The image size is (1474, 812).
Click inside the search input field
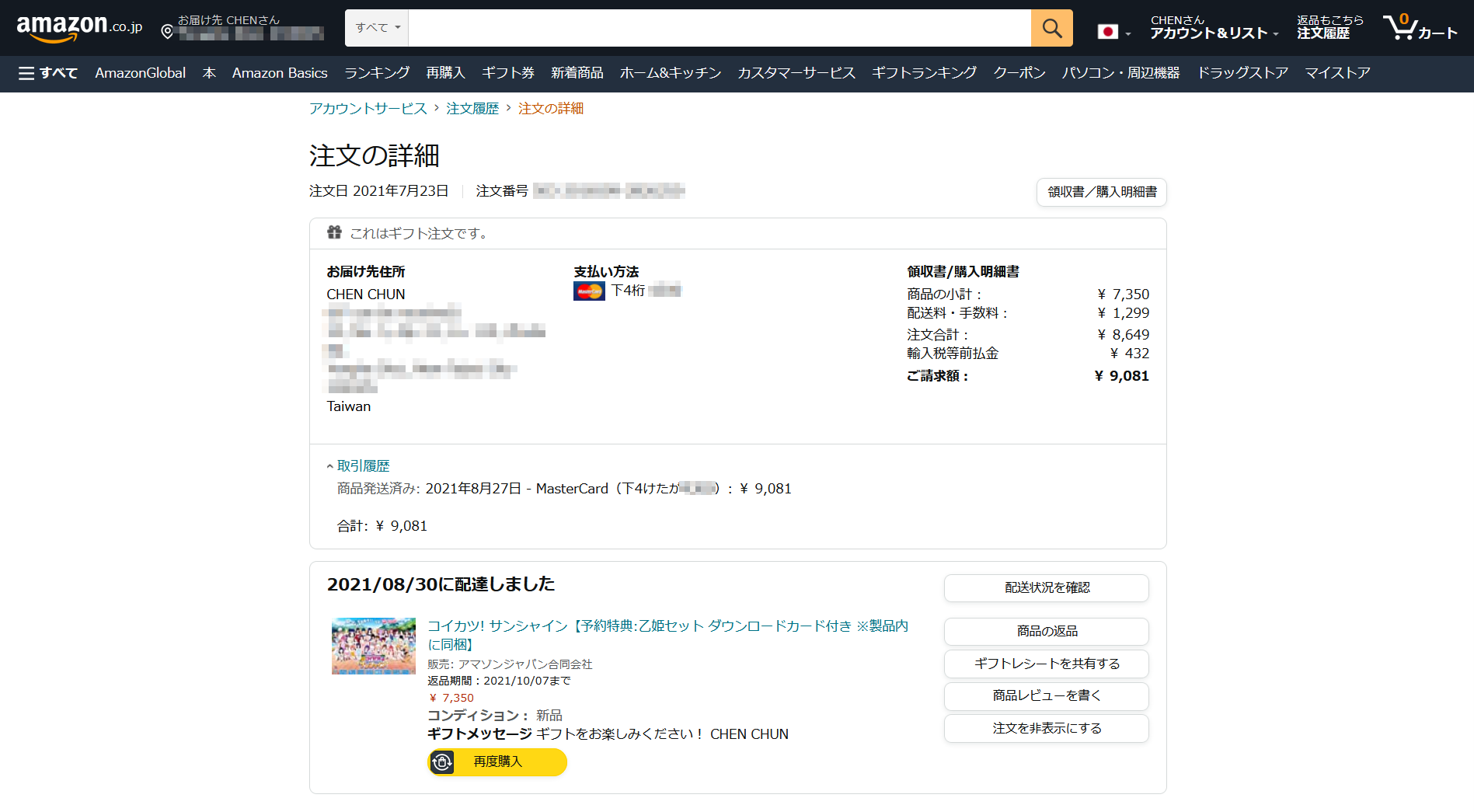click(x=719, y=28)
